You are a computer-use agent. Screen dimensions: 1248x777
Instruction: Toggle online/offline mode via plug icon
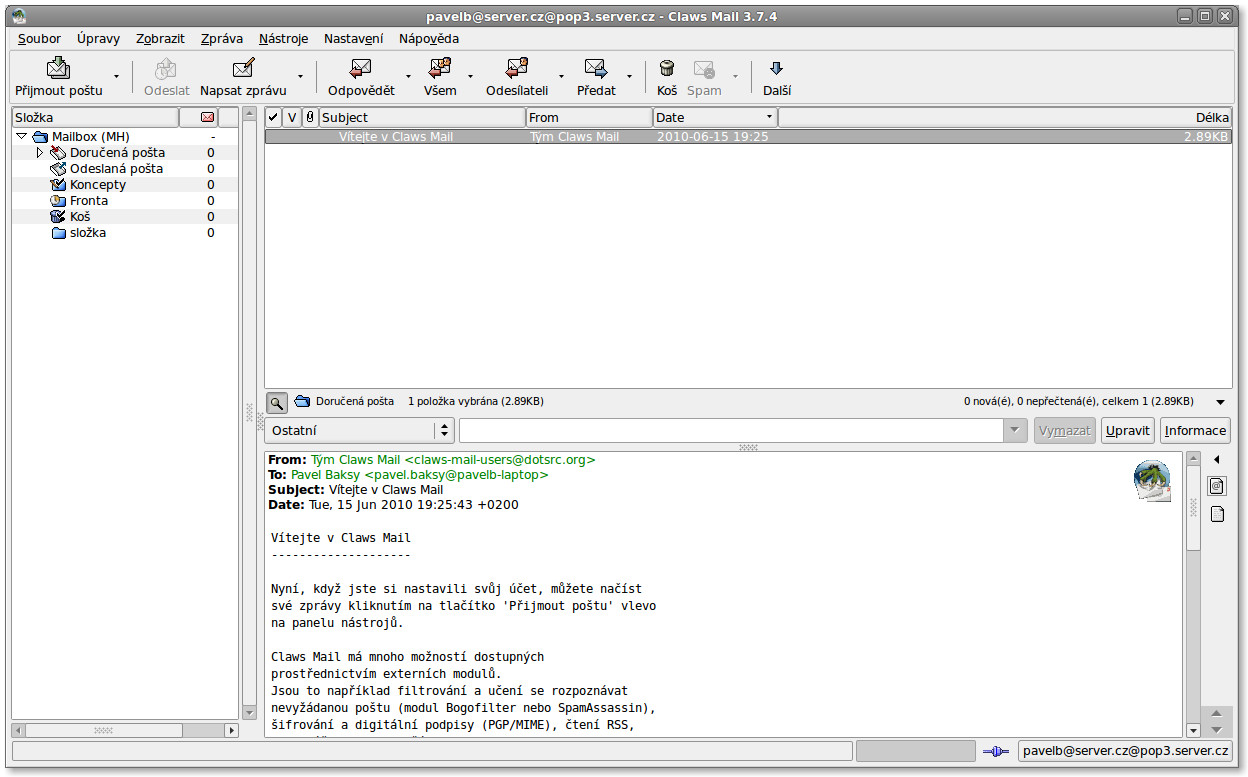point(995,751)
